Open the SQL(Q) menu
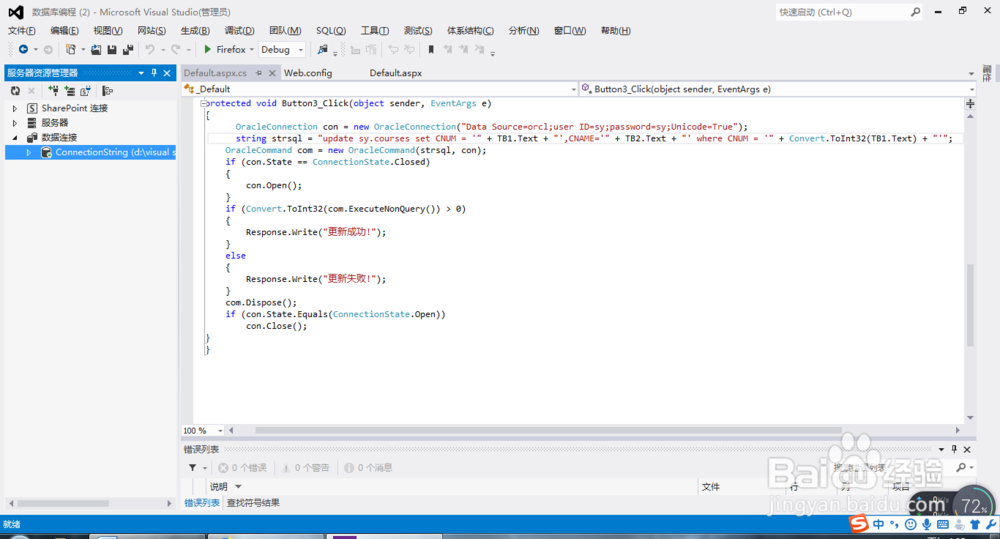Image resolution: width=1000 pixels, height=539 pixels. click(331, 31)
